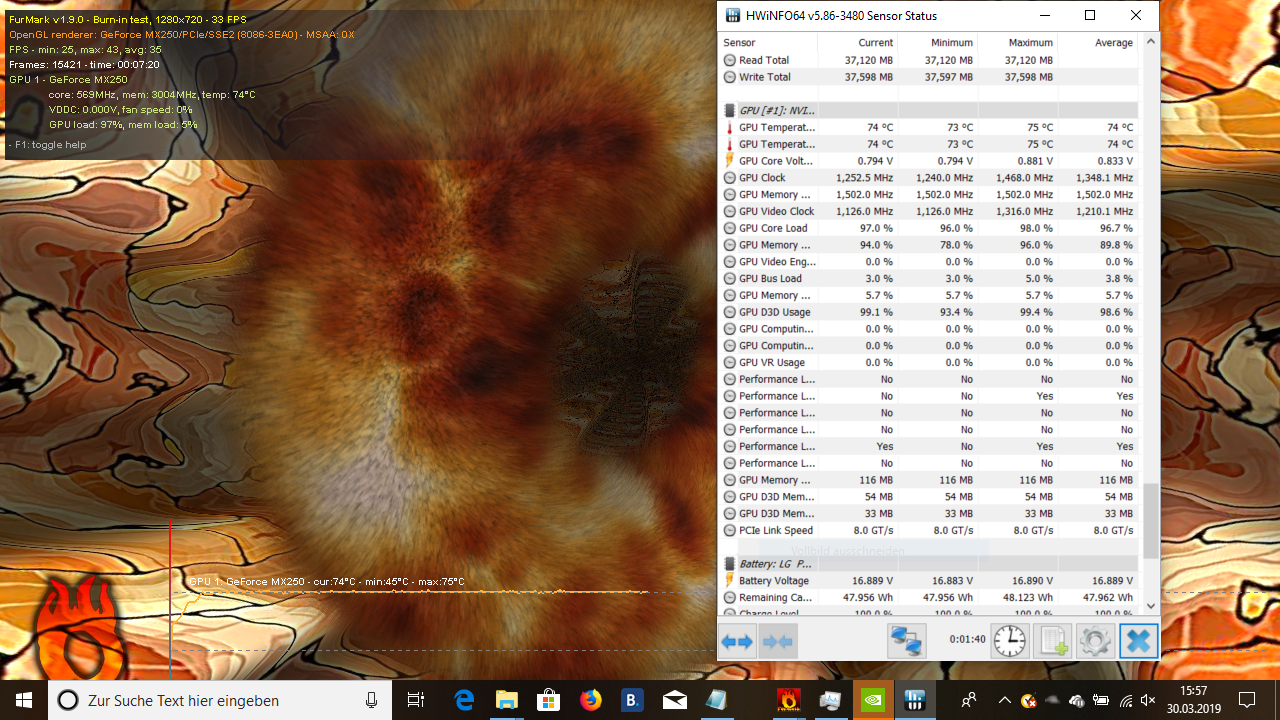Click the battery icon in the system tray
Image resolution: width=1280 pixels, height=720 pixels.
(x=1101, y=700)
